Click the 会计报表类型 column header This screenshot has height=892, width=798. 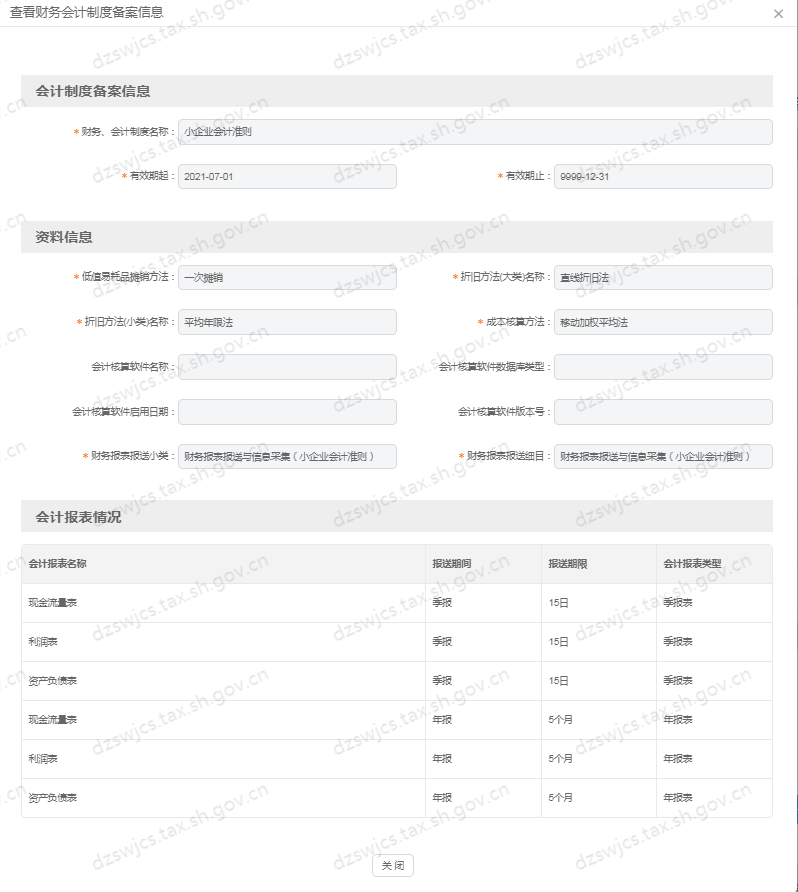(692, 564)
